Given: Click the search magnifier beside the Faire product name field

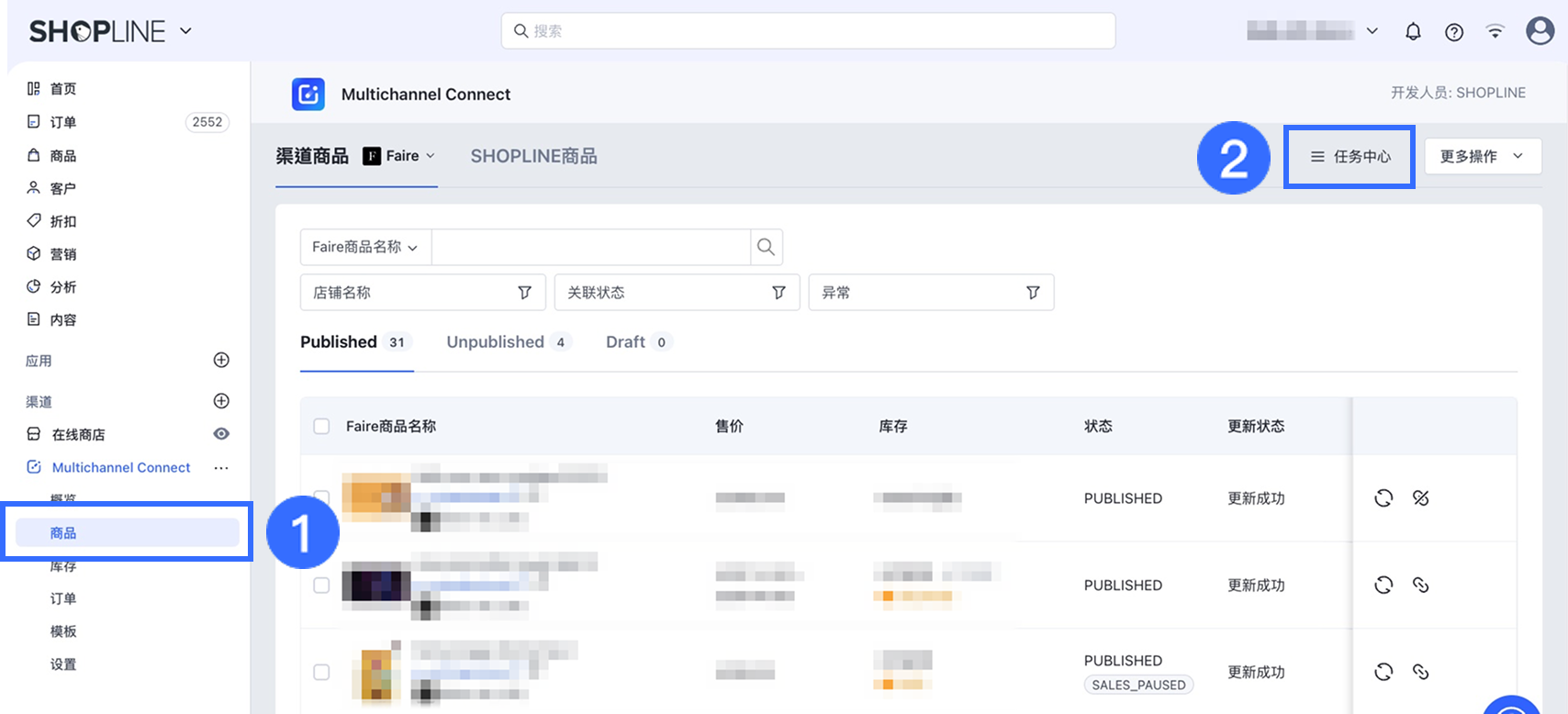Looking at the screenshot, I should pos(766,247).
